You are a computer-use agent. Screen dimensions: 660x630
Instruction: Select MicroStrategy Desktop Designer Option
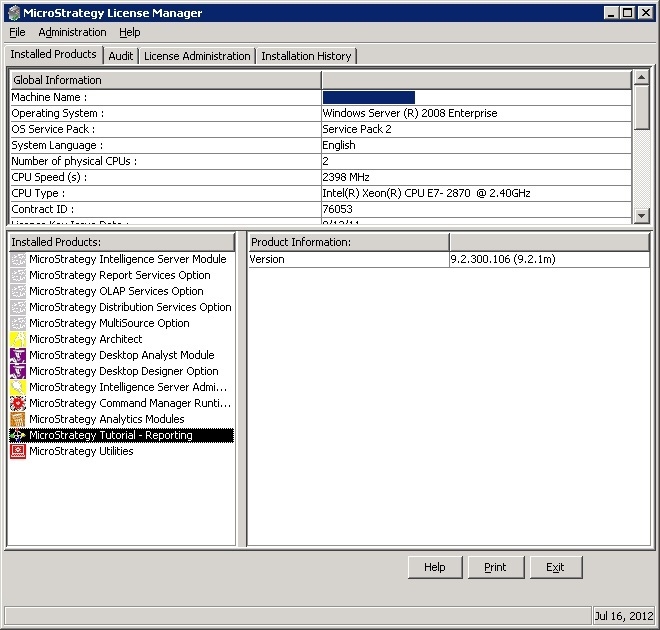(124, 371)
